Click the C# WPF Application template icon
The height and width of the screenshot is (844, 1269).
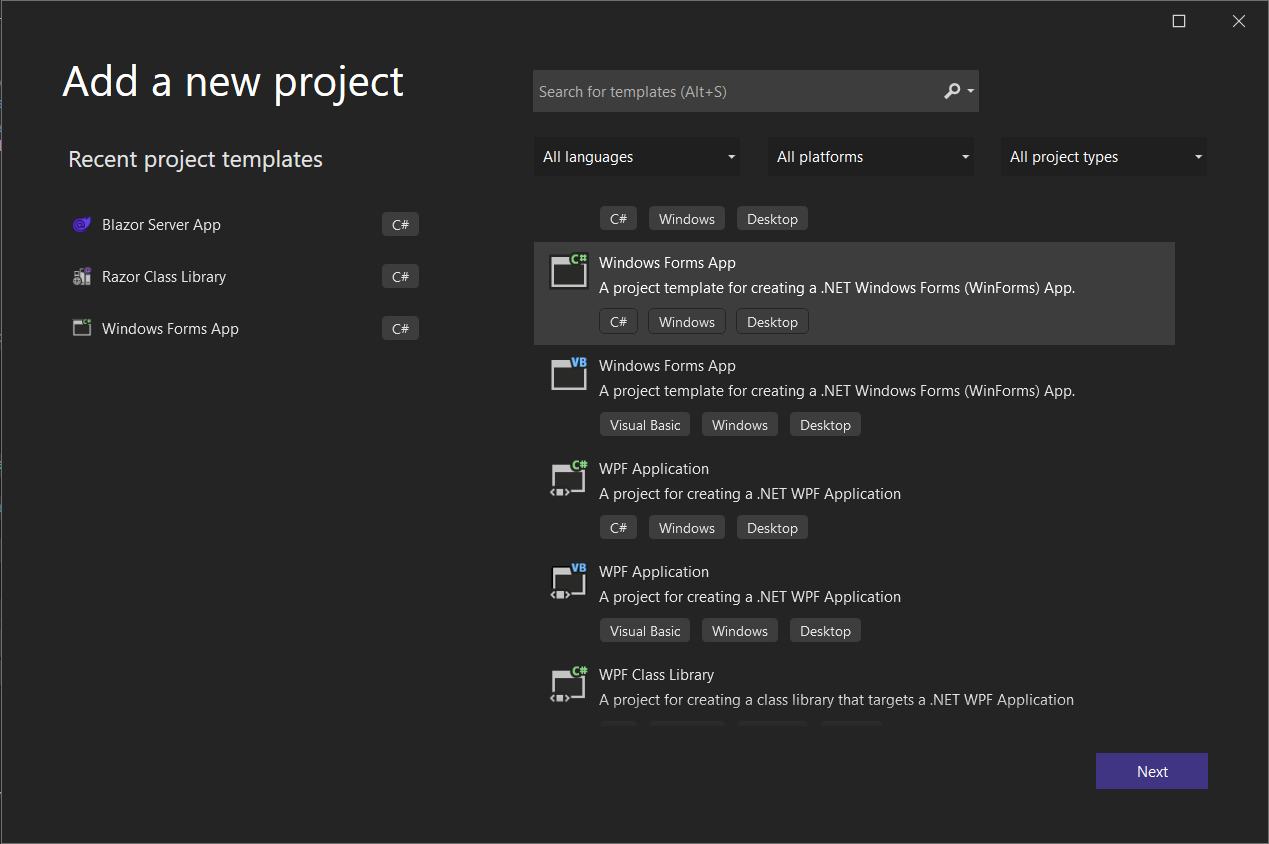(569, 478)
